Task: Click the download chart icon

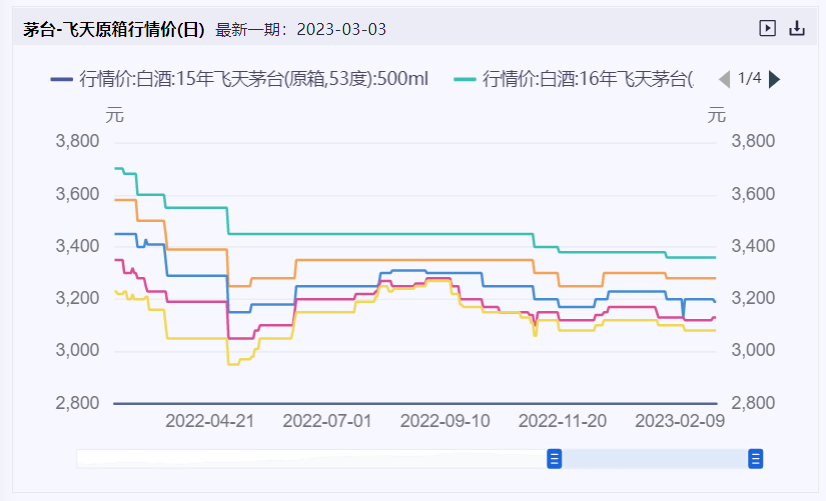Action: tap(797, 28)
